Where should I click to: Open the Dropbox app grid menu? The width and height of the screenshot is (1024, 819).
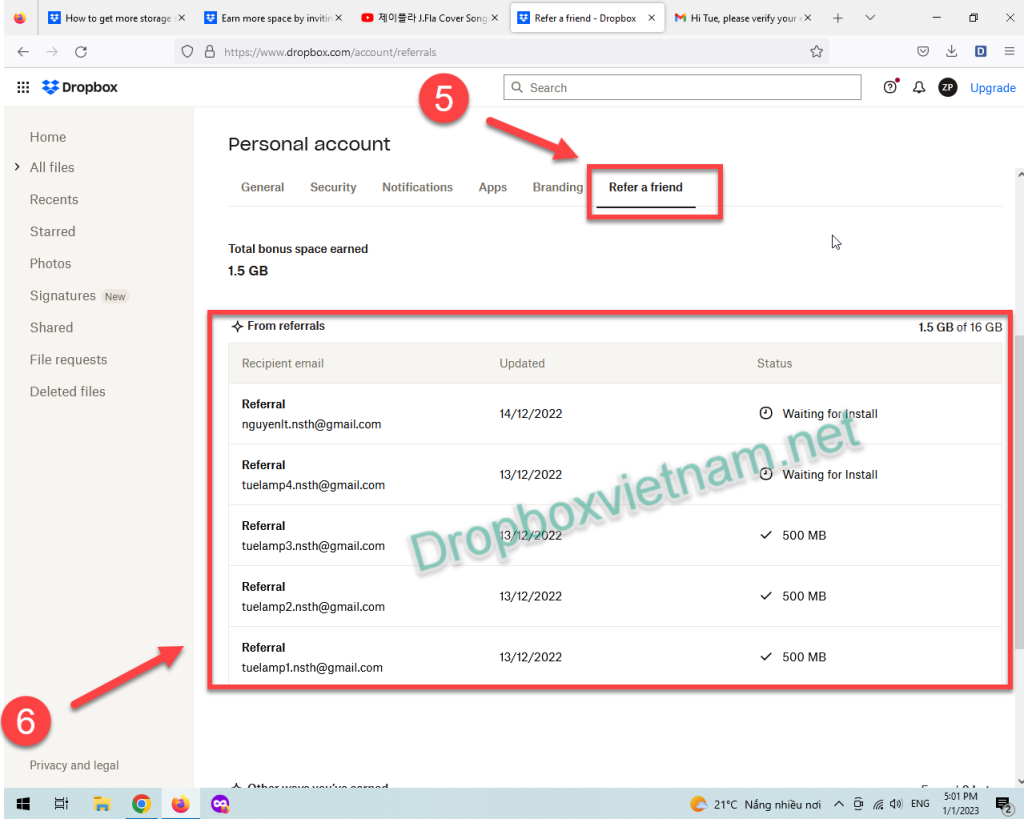click(x=23, y=87)
